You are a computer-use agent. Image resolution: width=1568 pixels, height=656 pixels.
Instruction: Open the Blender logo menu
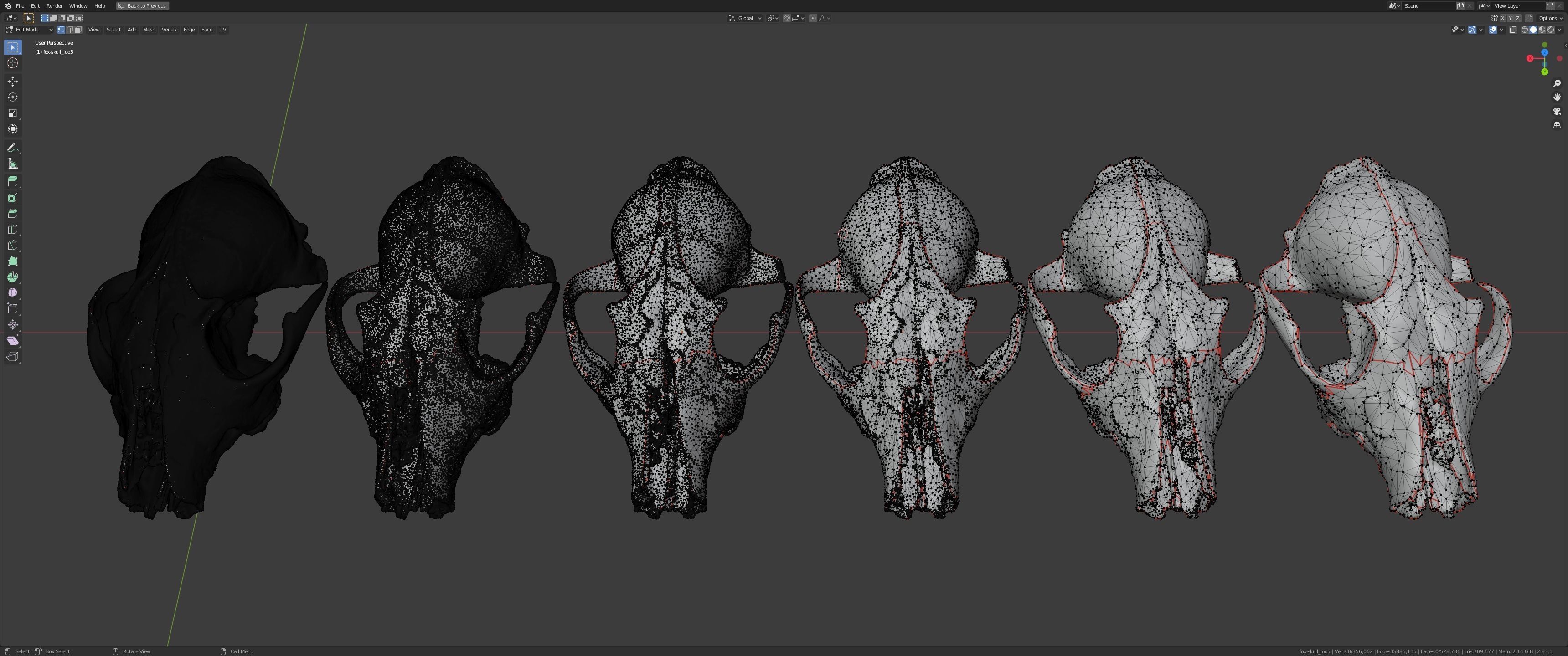8,5
